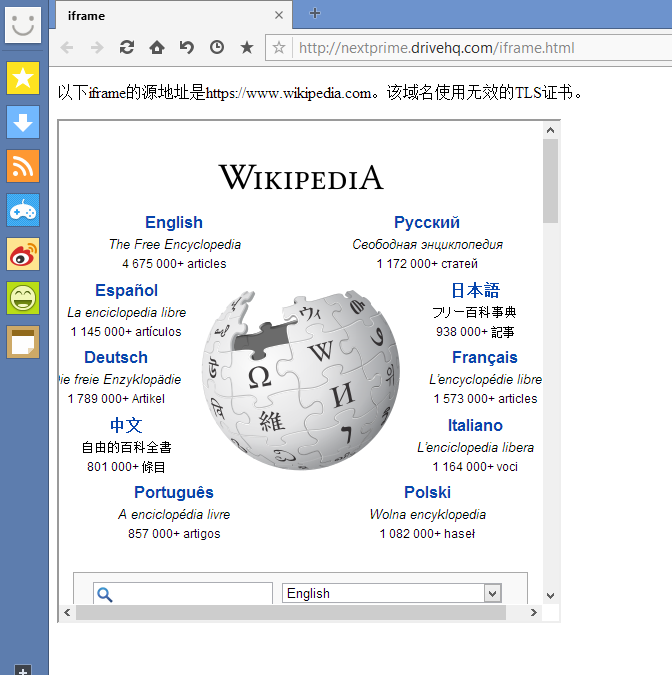Click the text 'Wolna encyklopedia'
Screen dimensions: 672x675
[x=427, y=515]
